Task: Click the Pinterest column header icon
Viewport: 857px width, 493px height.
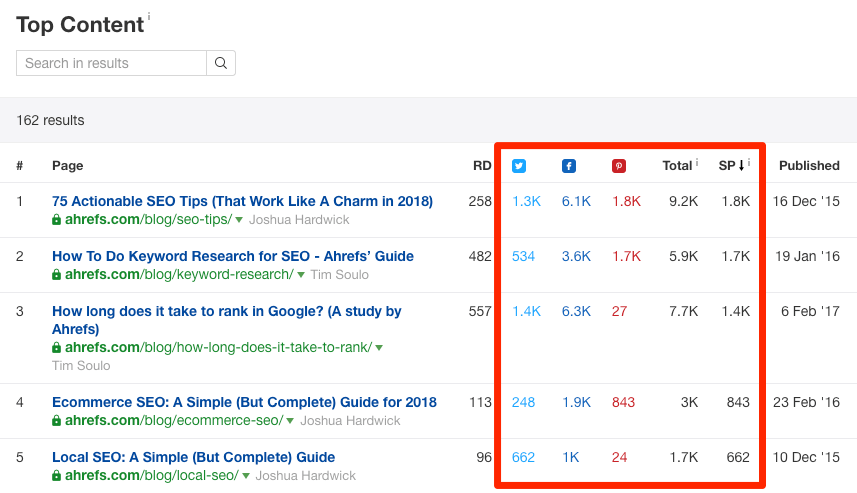Action: tap(619, 166)
